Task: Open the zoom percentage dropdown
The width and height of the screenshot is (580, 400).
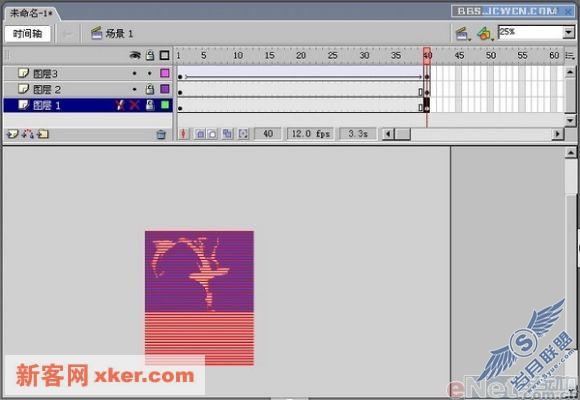Action: [569, 33]
